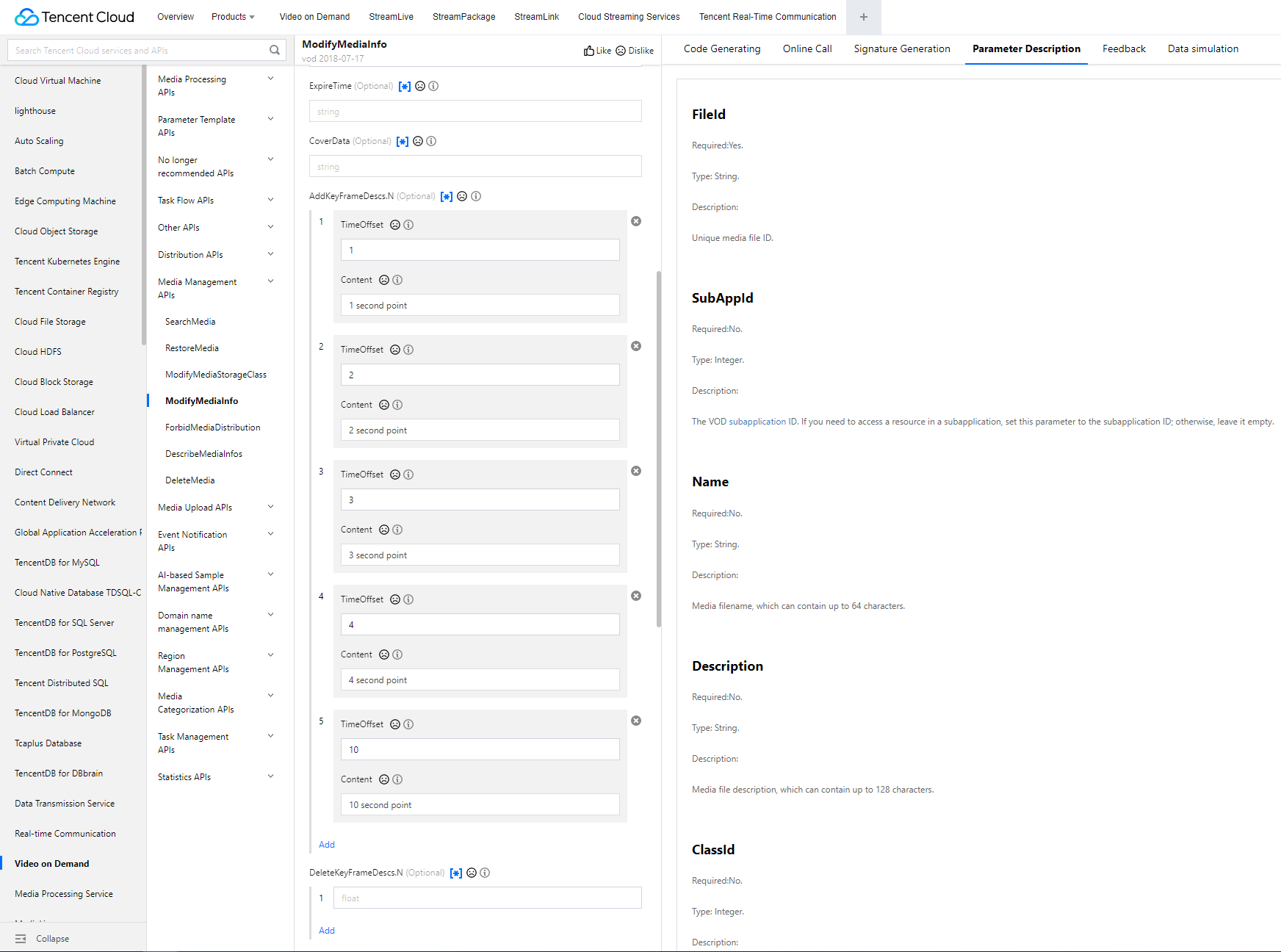The image size is (1281, 952).
Task: Remove key frame item 2
Action: [636, 346]
